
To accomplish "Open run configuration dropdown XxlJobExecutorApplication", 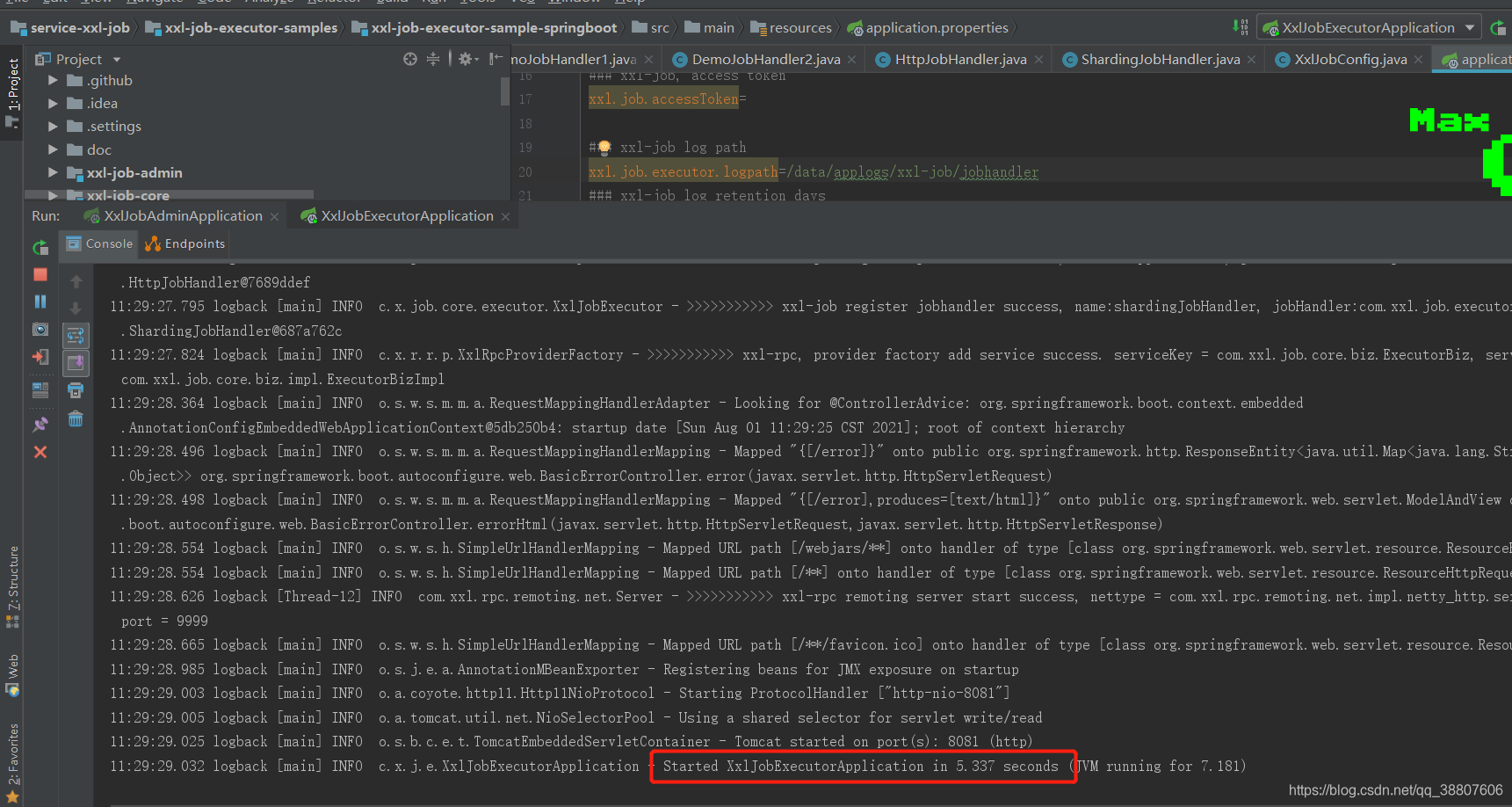I will [1369, 27].
